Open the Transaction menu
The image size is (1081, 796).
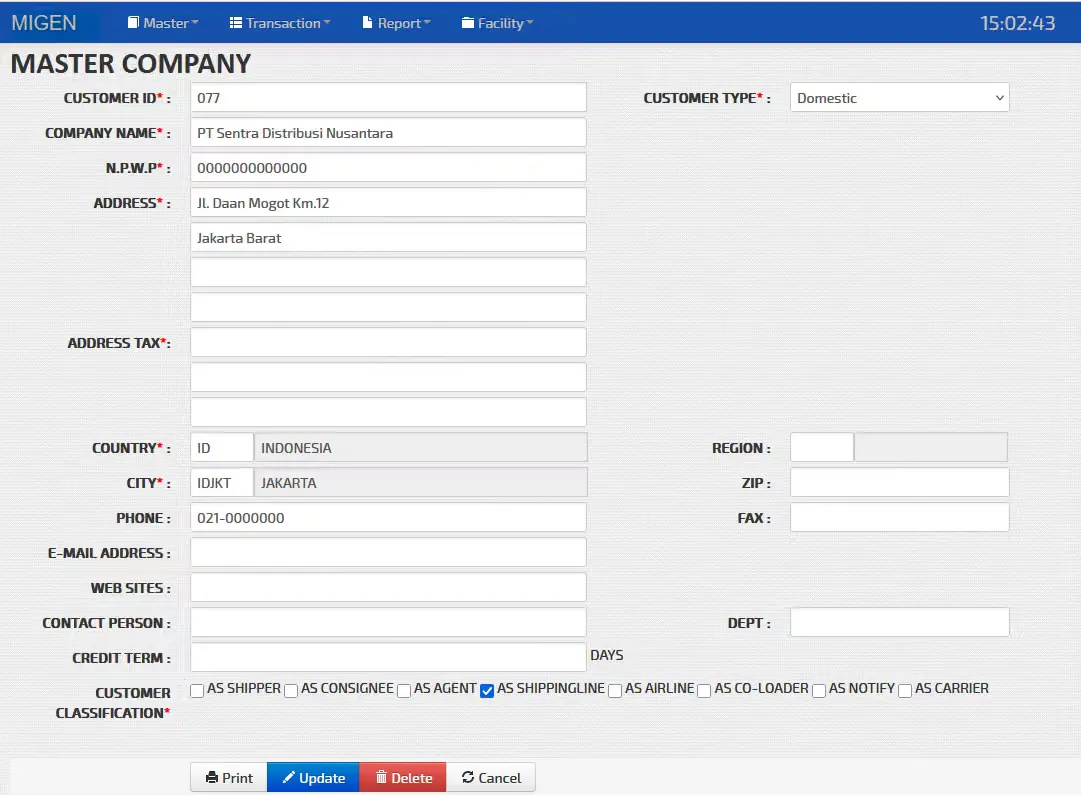coord(280,23)
